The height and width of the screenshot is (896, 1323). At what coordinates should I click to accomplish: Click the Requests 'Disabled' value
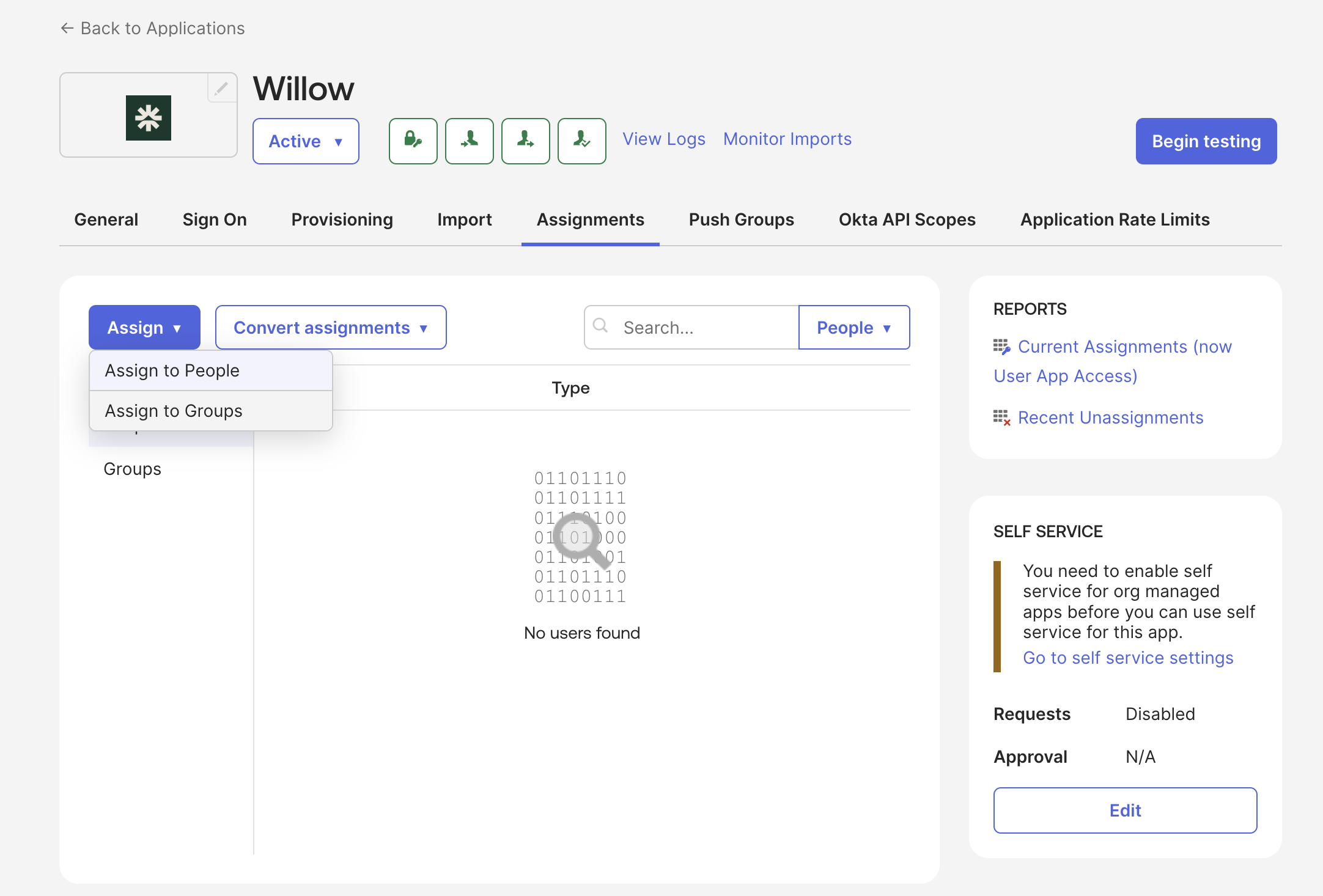[1160, 714]
